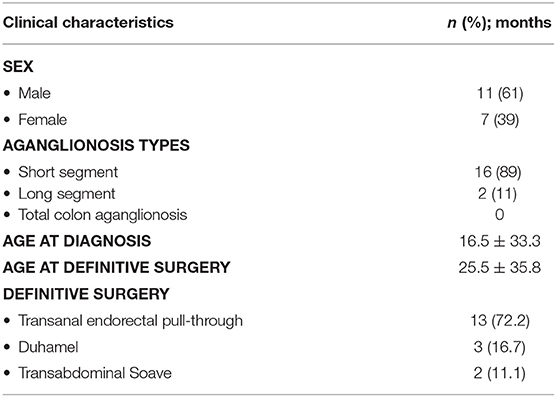Click the Total colon aganglionosis label

[x=103, y=215]
